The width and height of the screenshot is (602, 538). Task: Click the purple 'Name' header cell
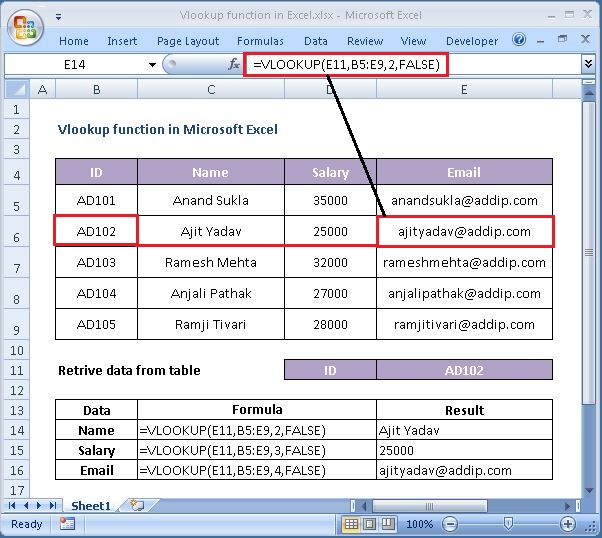pyautogui.click(x=211, y=172)
